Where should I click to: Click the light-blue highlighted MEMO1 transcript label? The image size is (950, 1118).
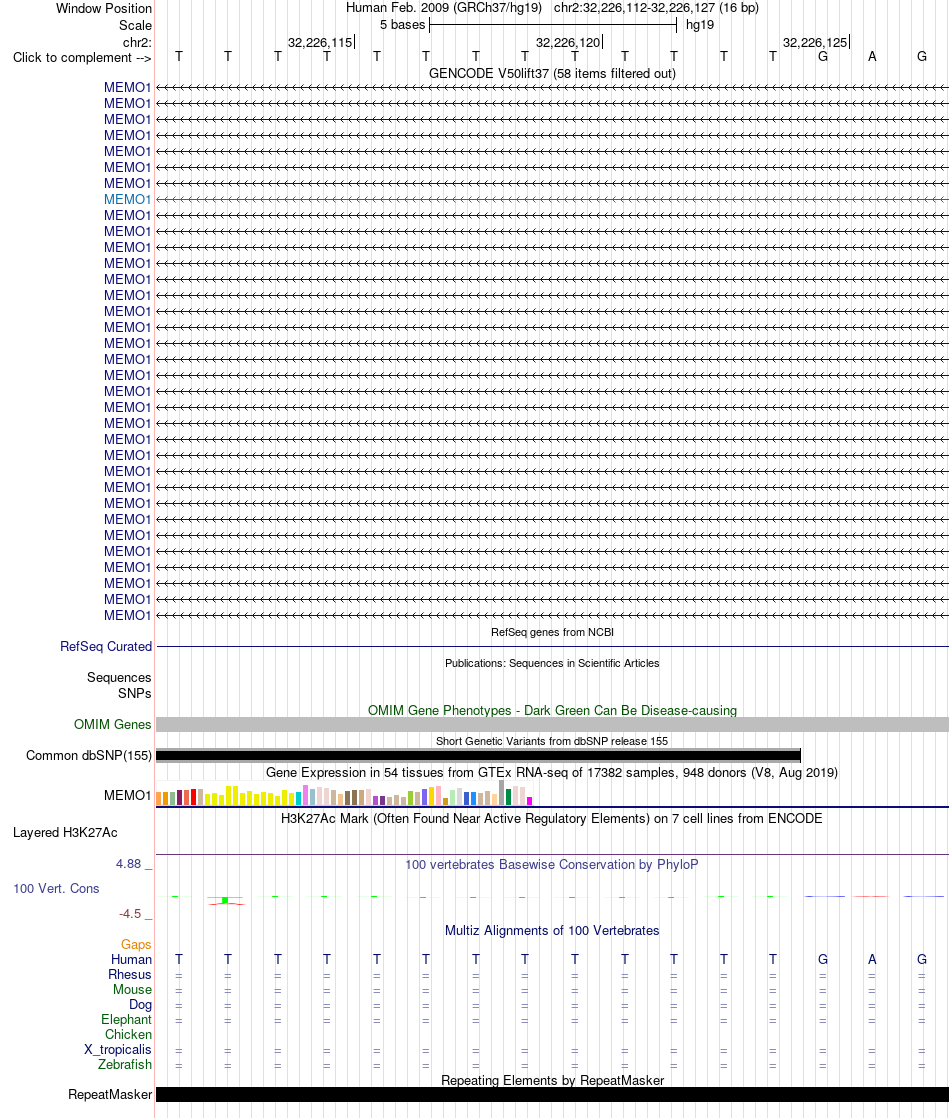point(128,200)
